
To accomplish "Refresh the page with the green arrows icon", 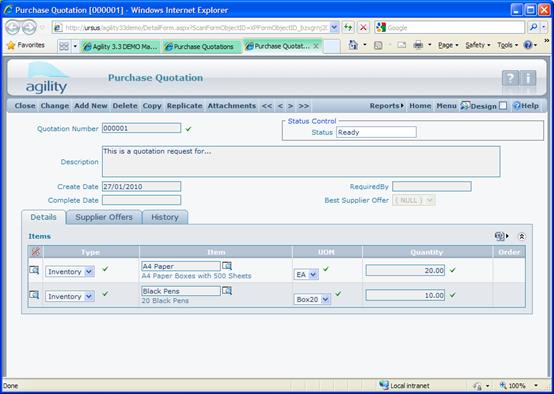I will pos(348,27).
